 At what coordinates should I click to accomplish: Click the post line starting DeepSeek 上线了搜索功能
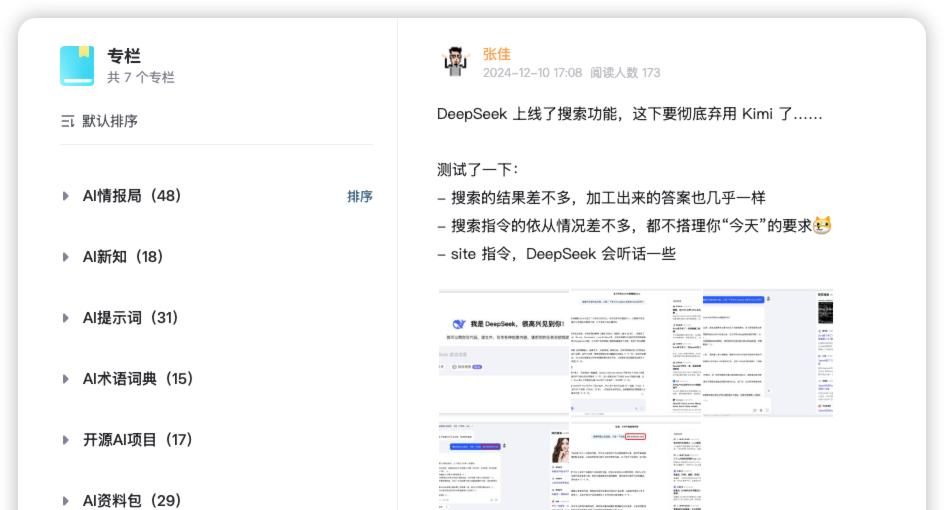(630, 114)
